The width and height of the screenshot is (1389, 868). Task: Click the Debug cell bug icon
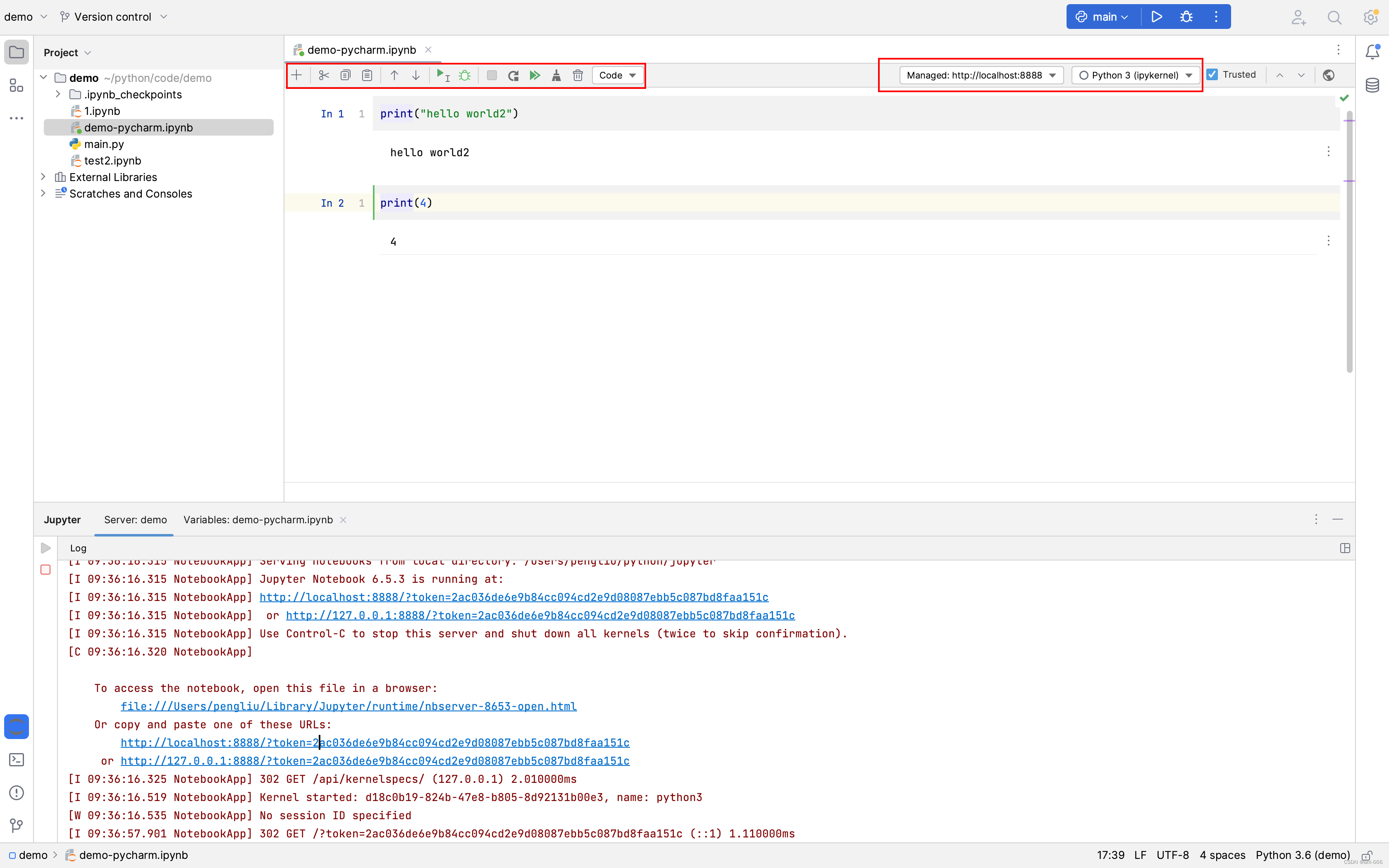pyautogui.click(x=464, y=75)
